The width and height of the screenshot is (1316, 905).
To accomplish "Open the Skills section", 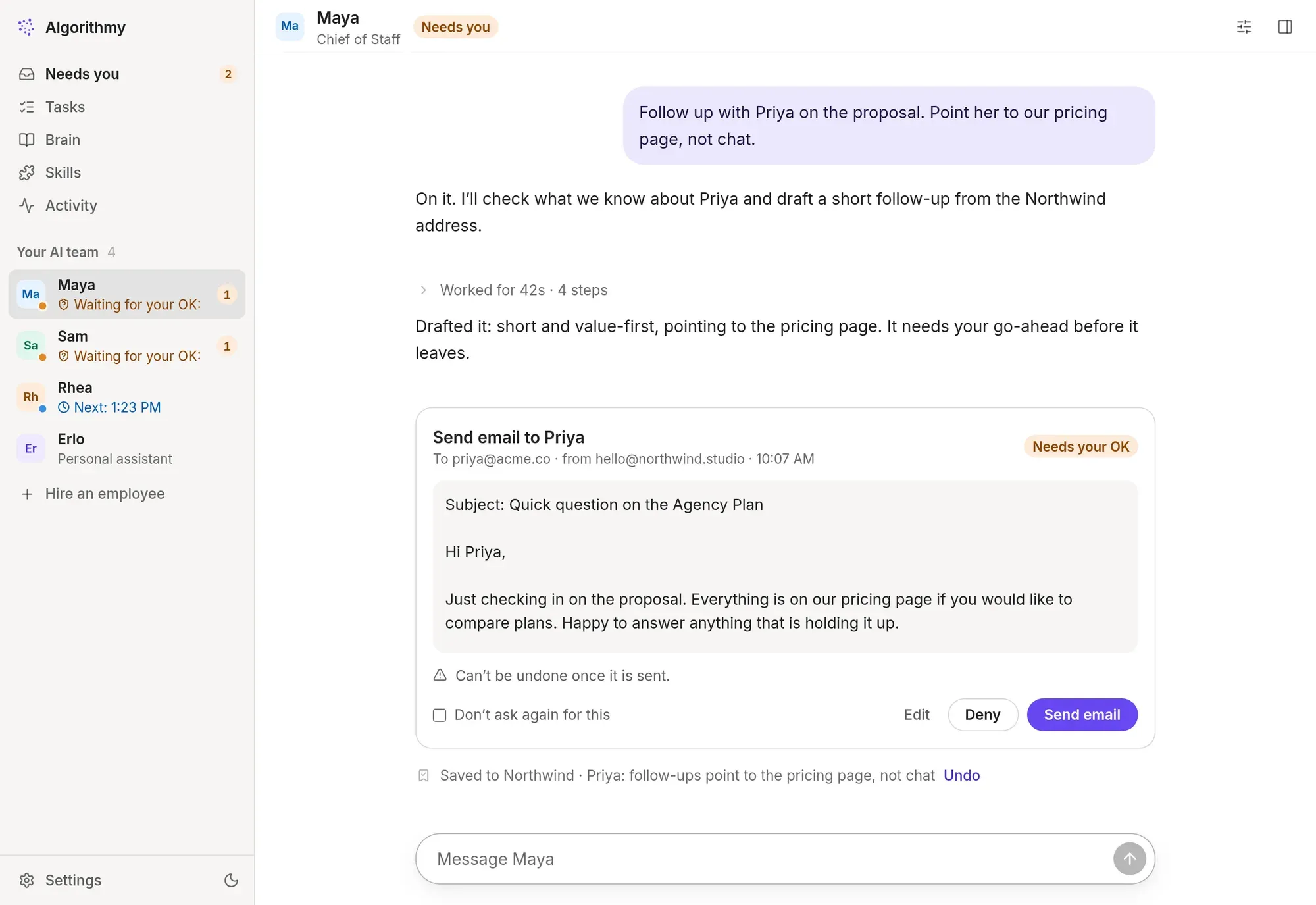I will pyautogui.click(x=127, y=172).
